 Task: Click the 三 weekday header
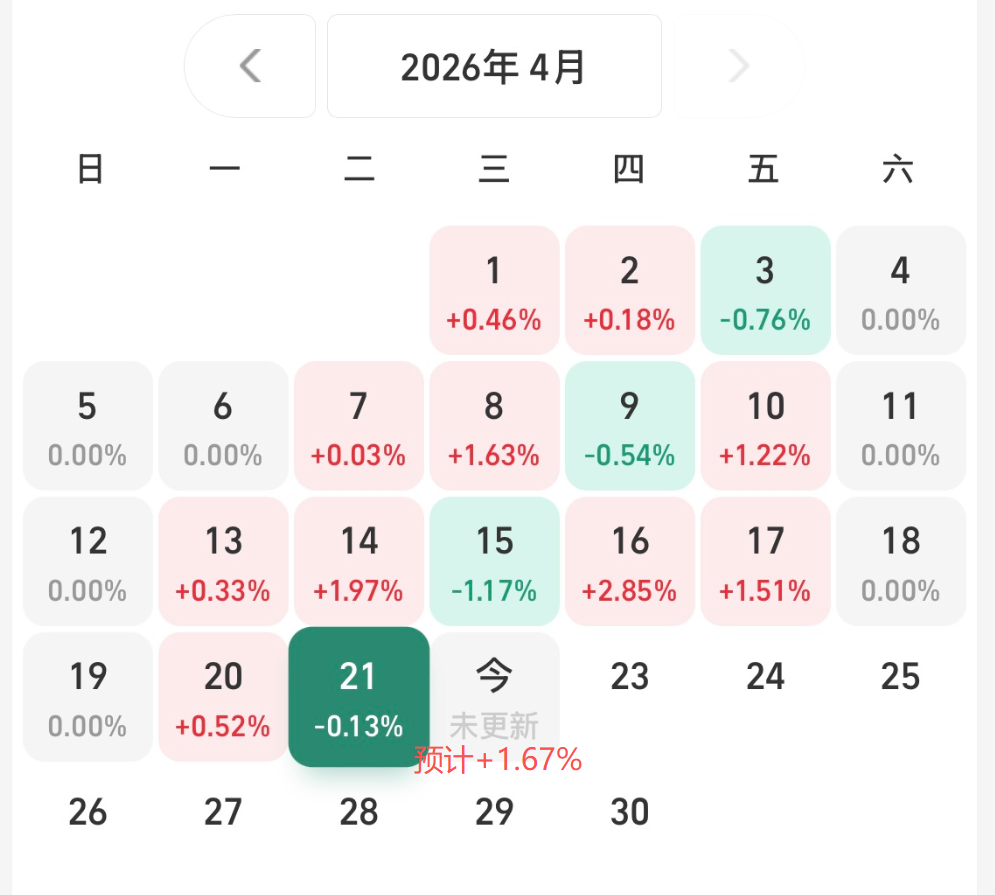[x=494, y=169]
